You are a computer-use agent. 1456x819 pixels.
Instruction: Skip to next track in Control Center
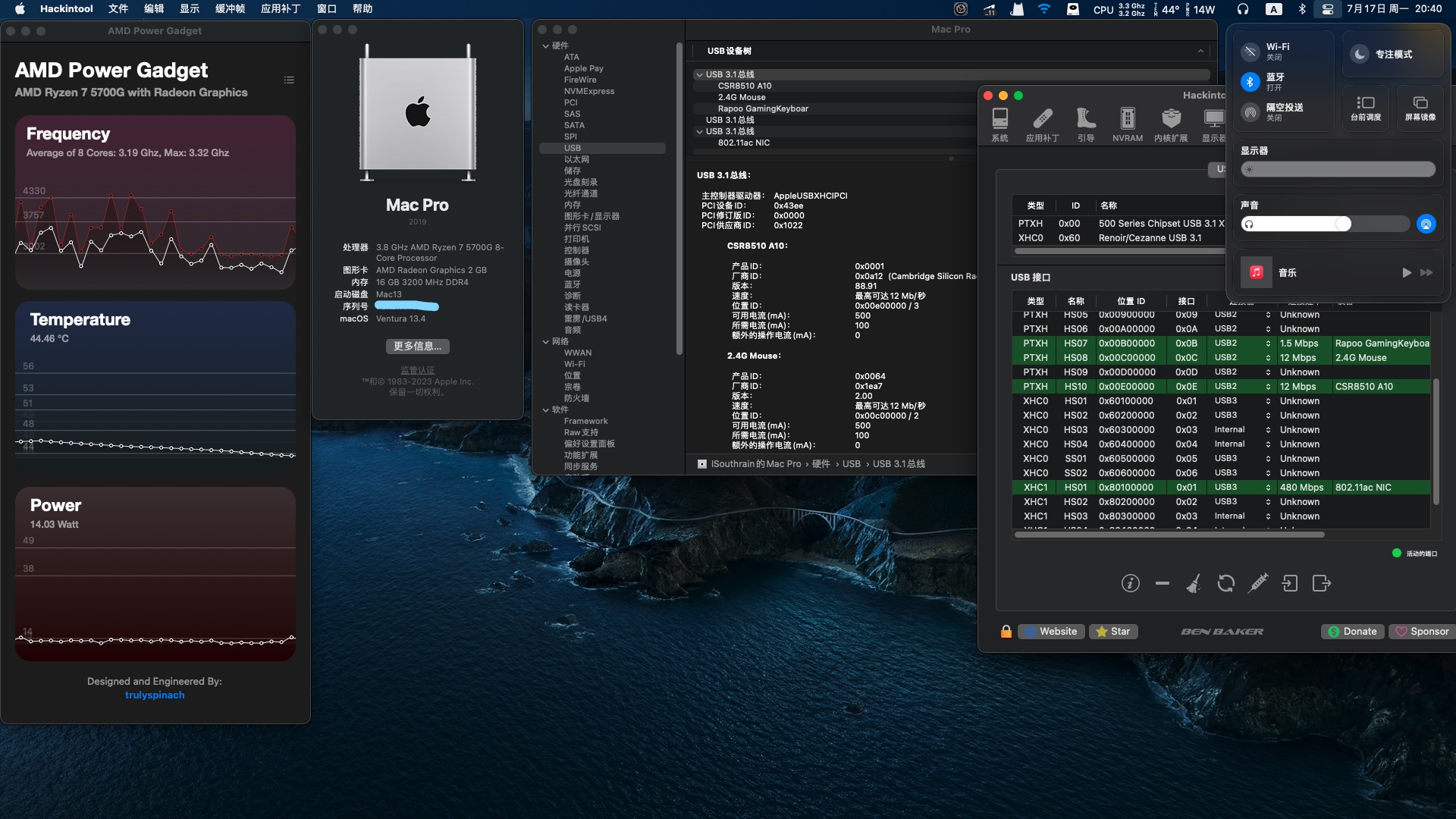(x=1426, y=272)
